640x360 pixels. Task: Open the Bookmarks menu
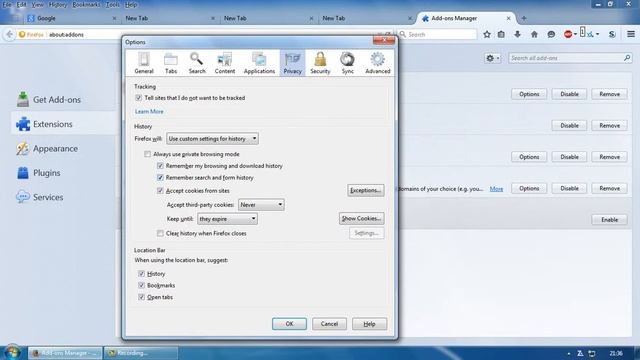[86, 5]
